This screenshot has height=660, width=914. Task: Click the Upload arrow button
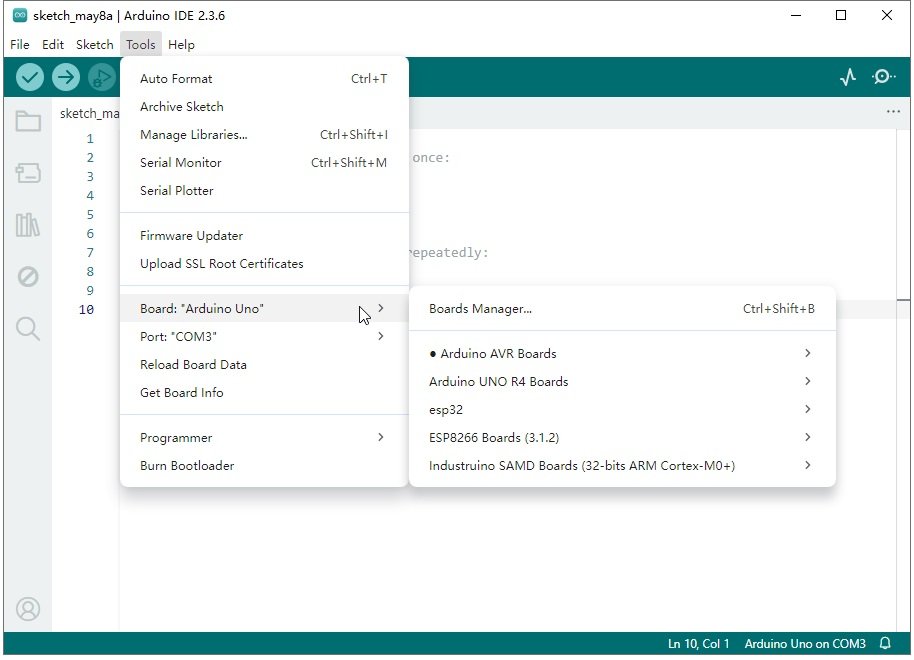(x=66, y=77)
